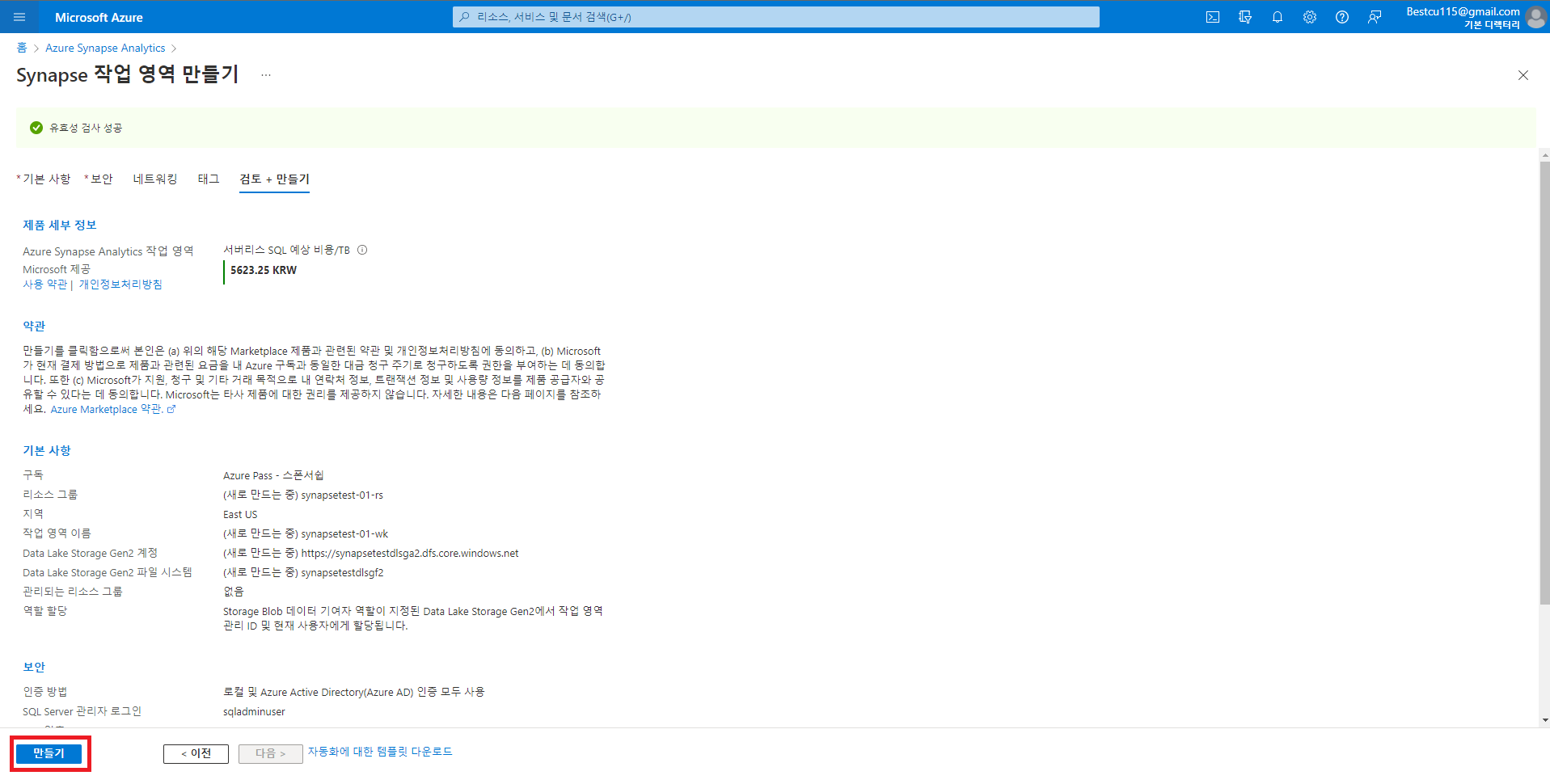This screenshot has width=1550, height=784.
Task: Click the 약관 section heading
Action: (34, 326)
